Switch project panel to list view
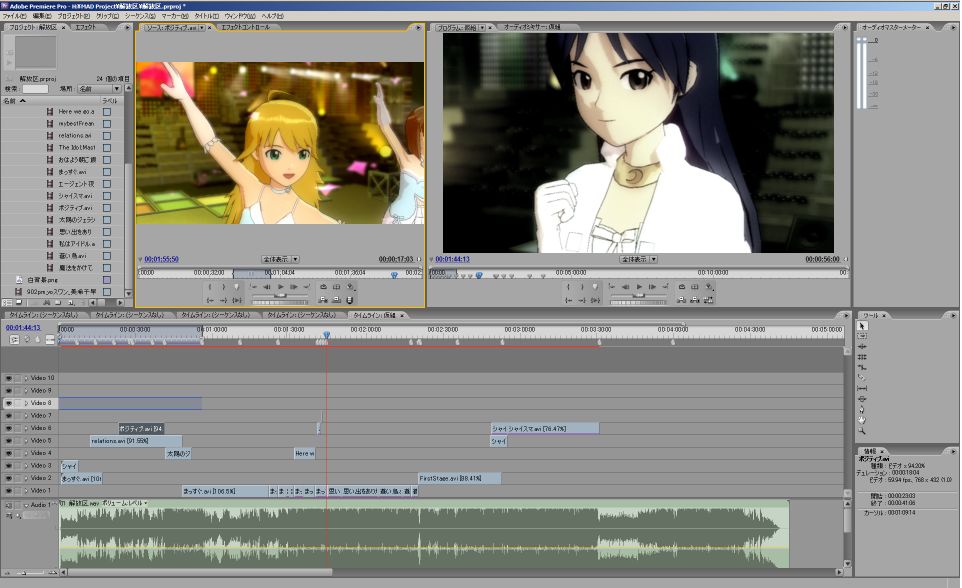Image resolution: width=962 pixels, height=588 pixels. 7,303
